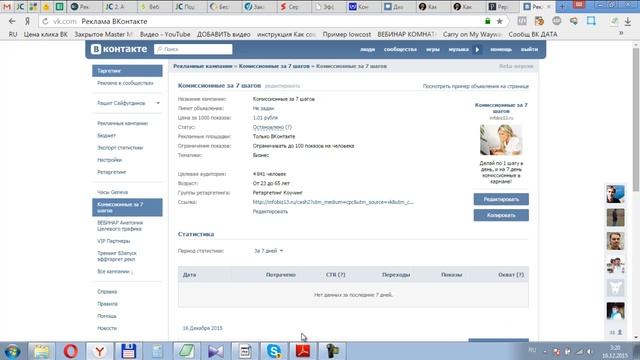Open the infobiz13.ru ad link URL
640x360 pixels.
point(333,202)
